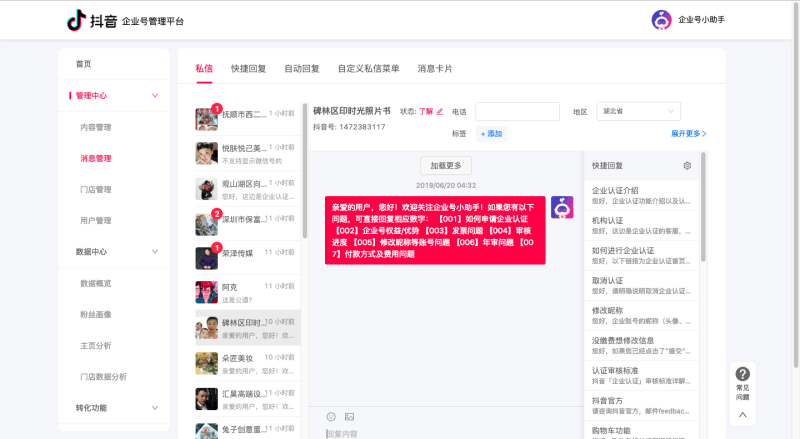Open conversation with 阿克
The width and height of the screenshot is (800, 439).
tap(247, 292)
